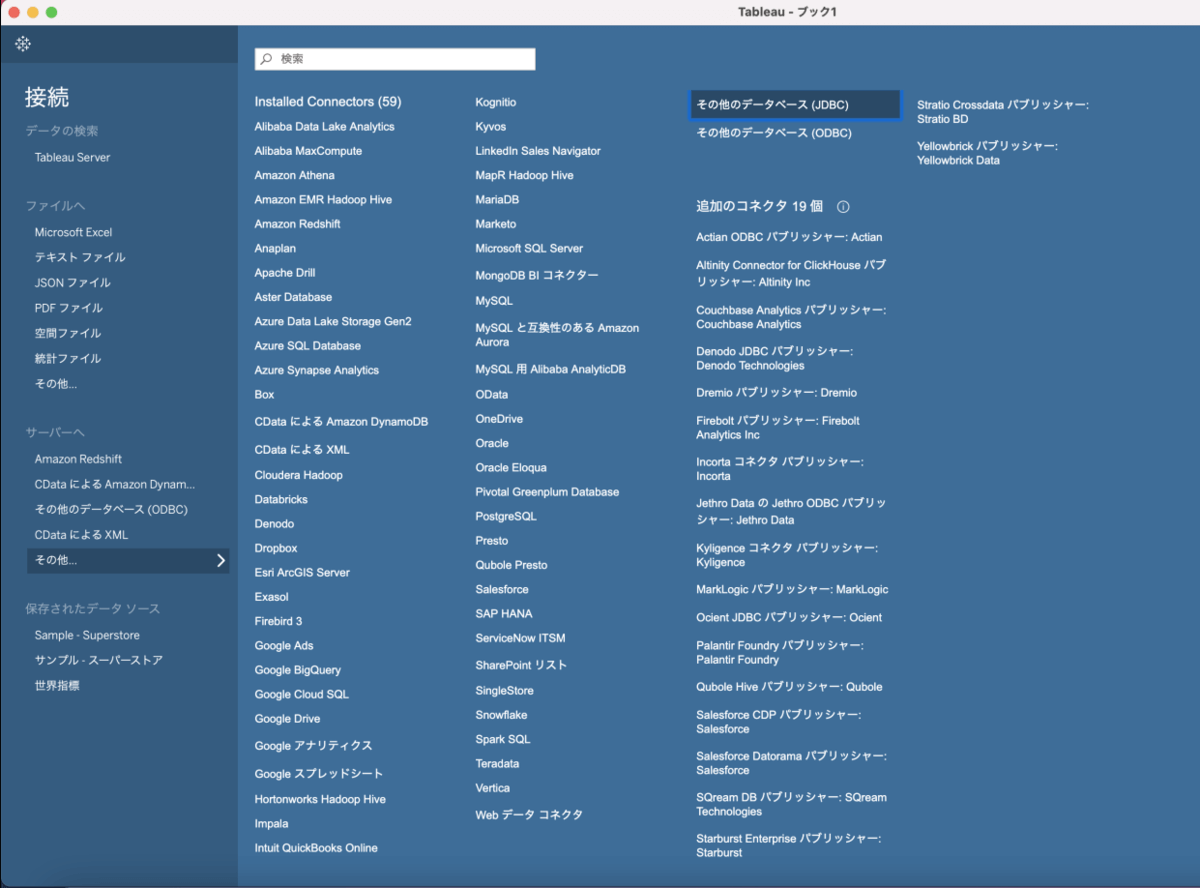Choose Cloudera Hadoop connector

(x=298, y=475)
